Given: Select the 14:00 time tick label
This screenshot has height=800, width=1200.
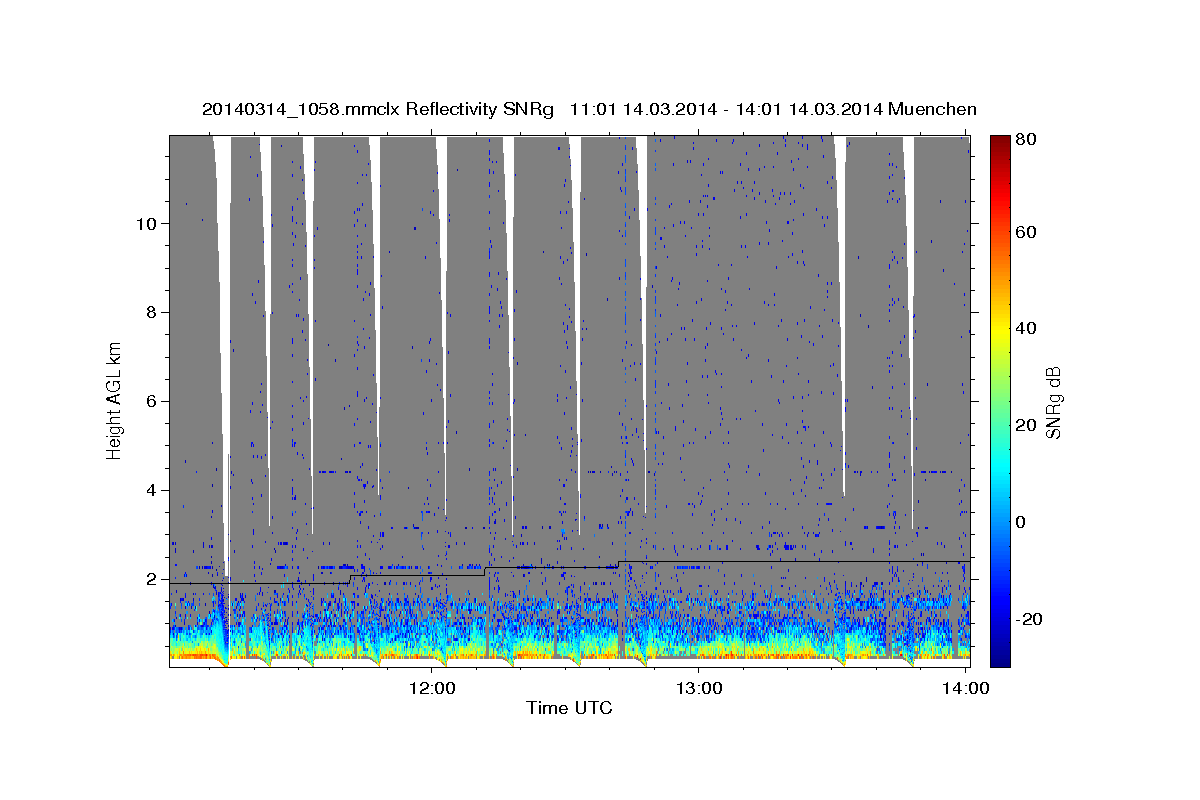Looking at the screenshot, I should coord(966,688).
